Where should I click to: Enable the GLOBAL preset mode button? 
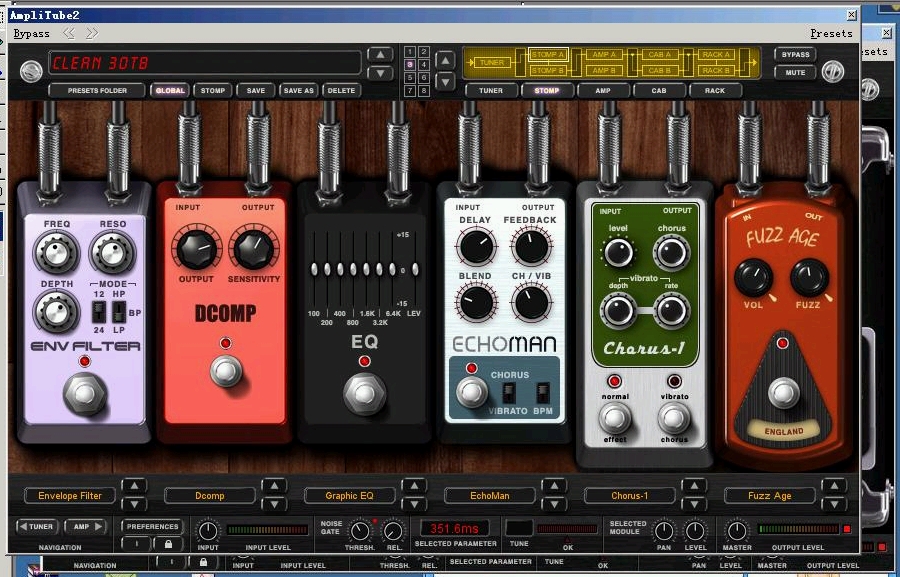[x=170, y=91]
